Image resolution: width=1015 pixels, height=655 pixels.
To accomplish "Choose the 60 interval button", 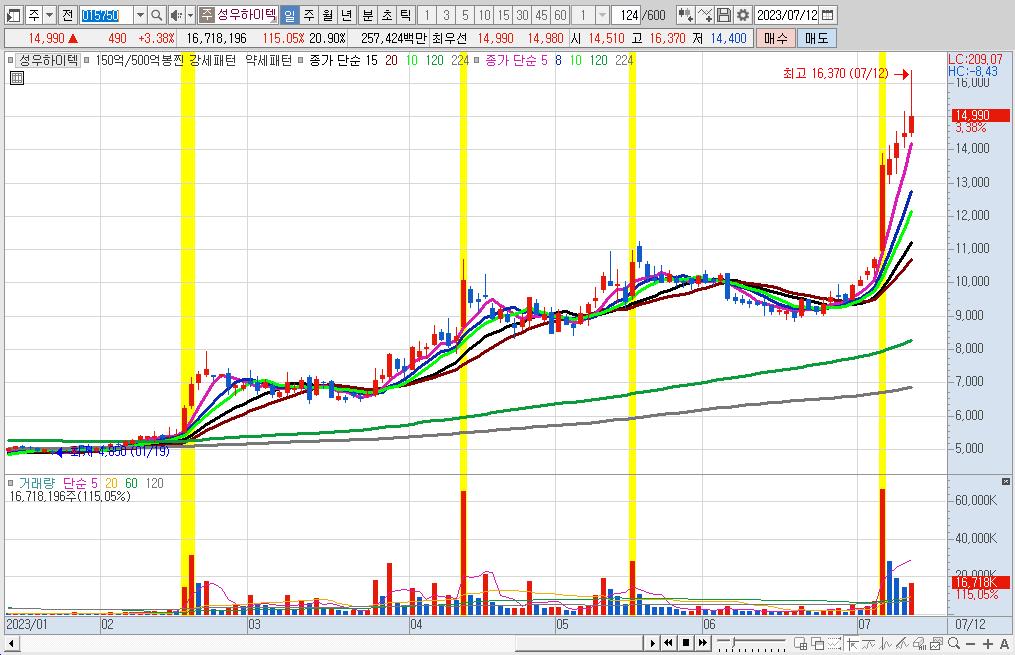I will [561, 15].
